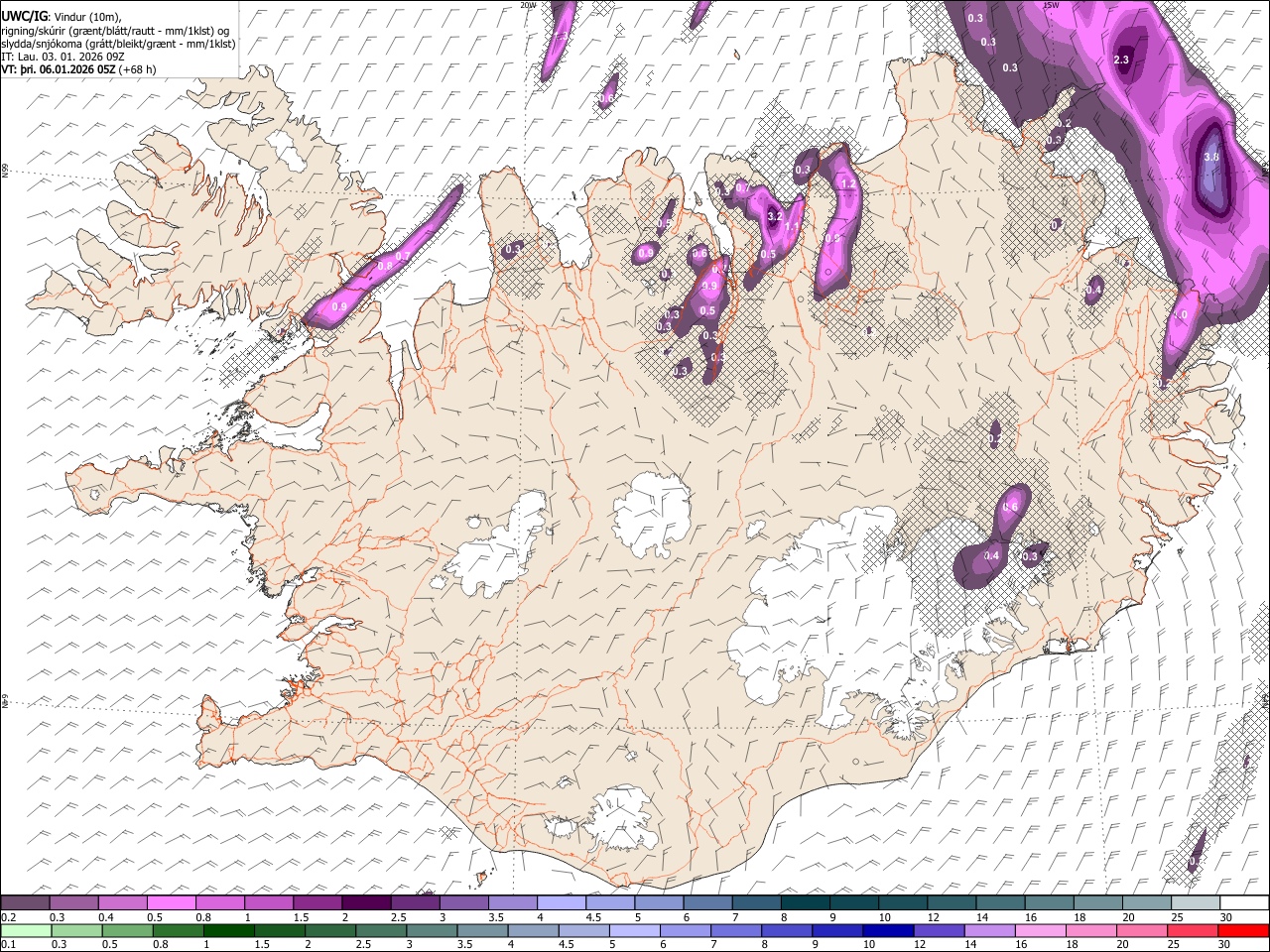Click the 20W longitude label at top

click(528, 5)
